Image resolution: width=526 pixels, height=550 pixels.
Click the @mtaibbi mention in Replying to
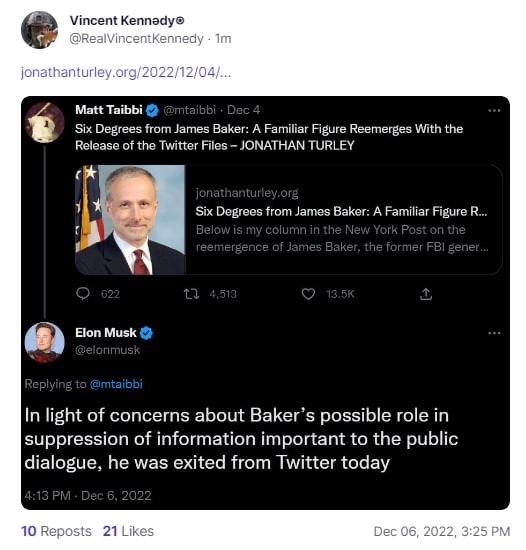point(116,384)
